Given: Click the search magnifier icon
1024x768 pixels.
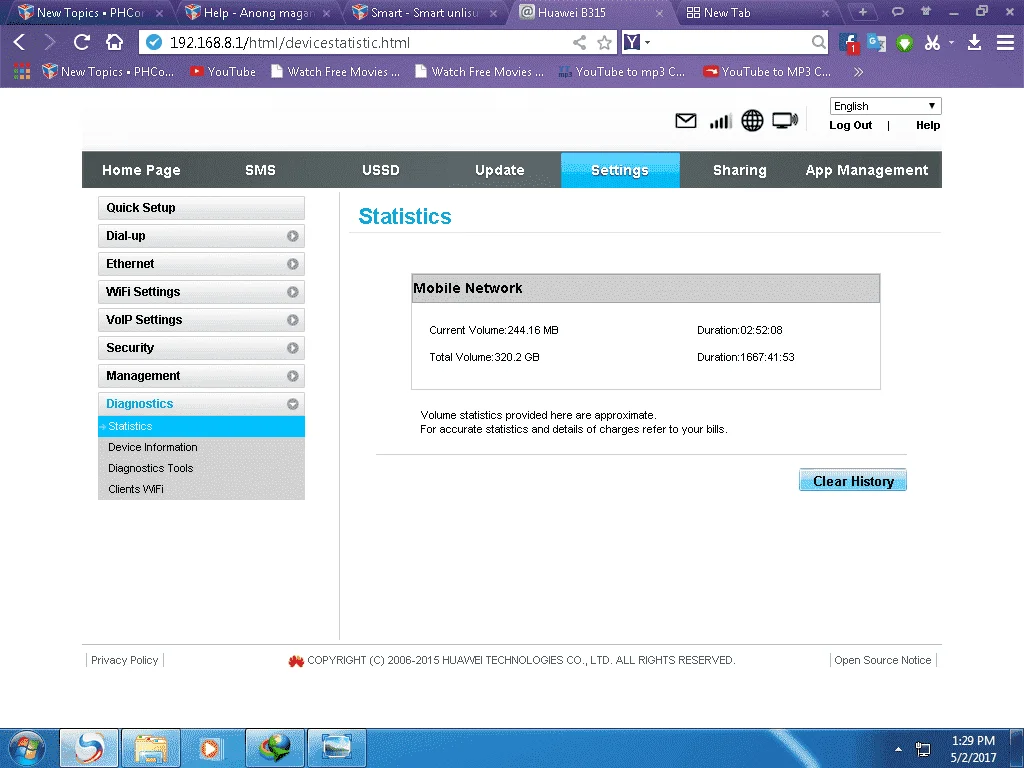Looking at the screenshot, I should [x=818, y=42].
